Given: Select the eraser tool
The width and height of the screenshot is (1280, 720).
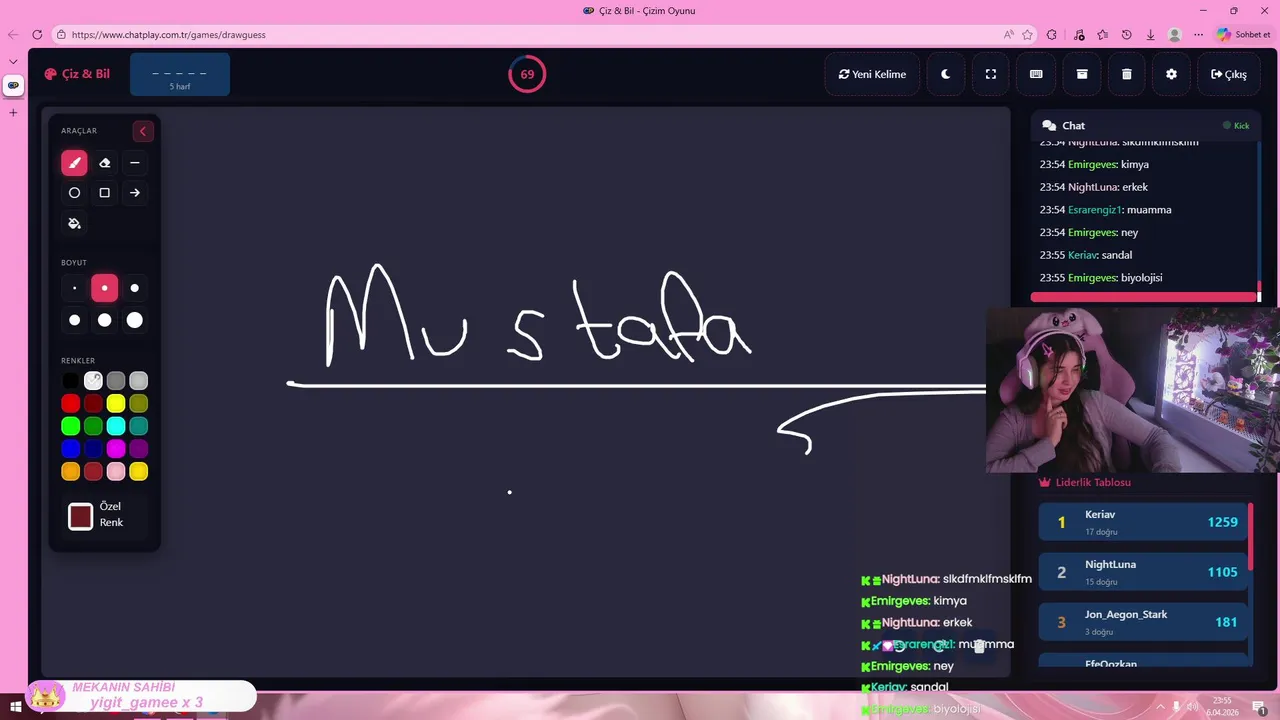Looking at the screenshot, I should click(104, 163).
